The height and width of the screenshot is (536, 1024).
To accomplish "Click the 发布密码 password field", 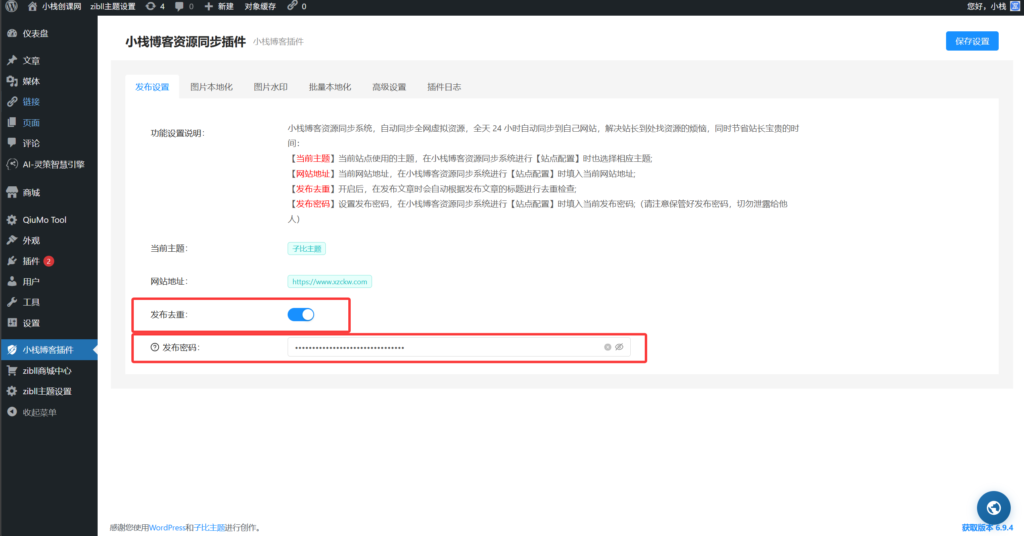I will pos(458,347).
